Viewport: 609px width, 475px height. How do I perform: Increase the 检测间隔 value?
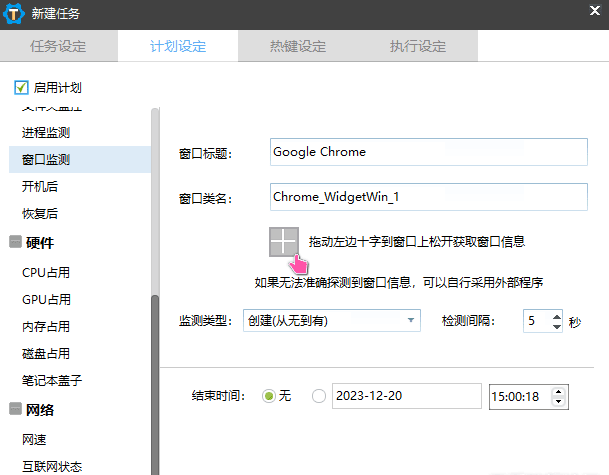(x=556, y=315)
